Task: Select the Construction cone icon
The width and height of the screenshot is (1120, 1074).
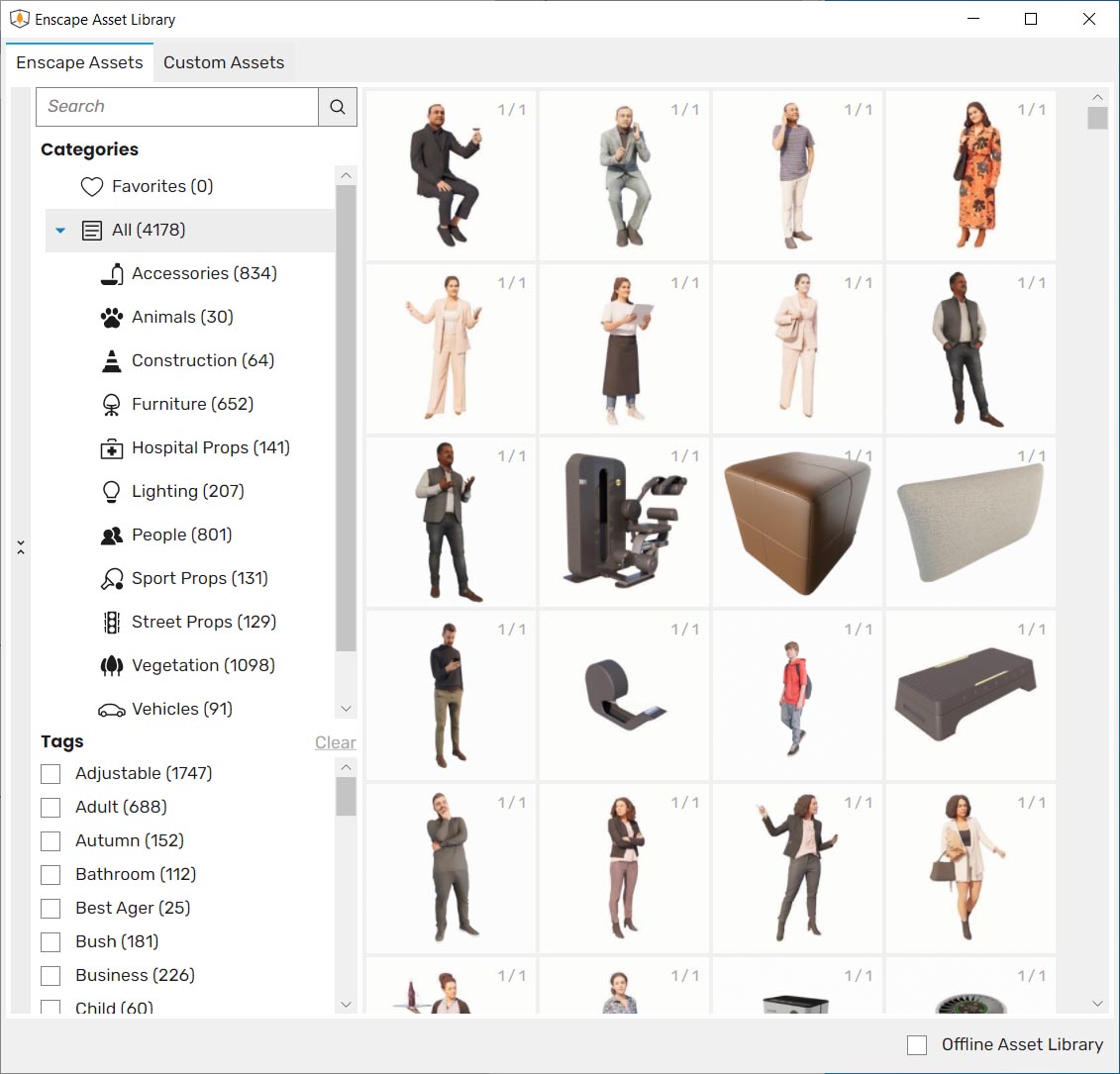Action: pyautogui.click(x=111, y=360)
